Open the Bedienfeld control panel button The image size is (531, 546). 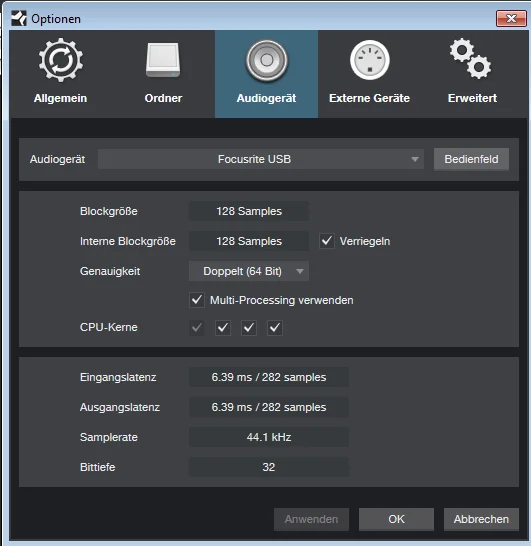[471, 159]
